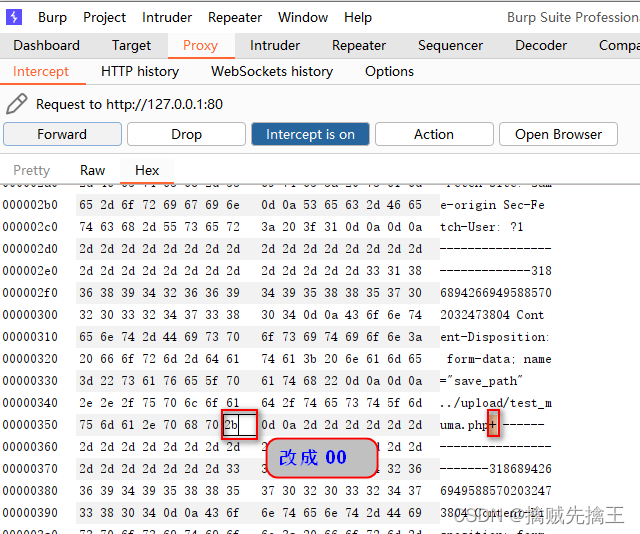Click the row offset 00000300
640x534 pixels.
point(30,315)
